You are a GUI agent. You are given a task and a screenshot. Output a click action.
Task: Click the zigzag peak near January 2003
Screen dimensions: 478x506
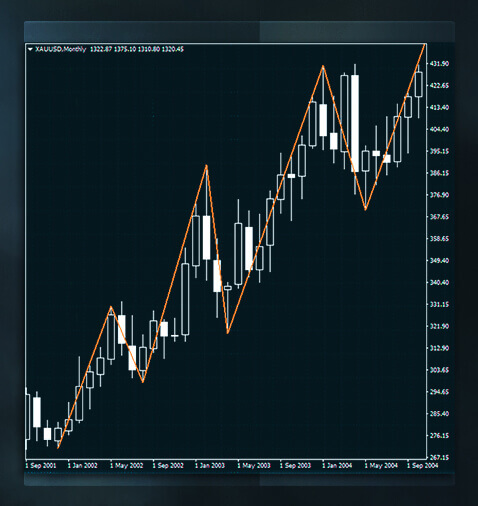(x=207, y=165)
